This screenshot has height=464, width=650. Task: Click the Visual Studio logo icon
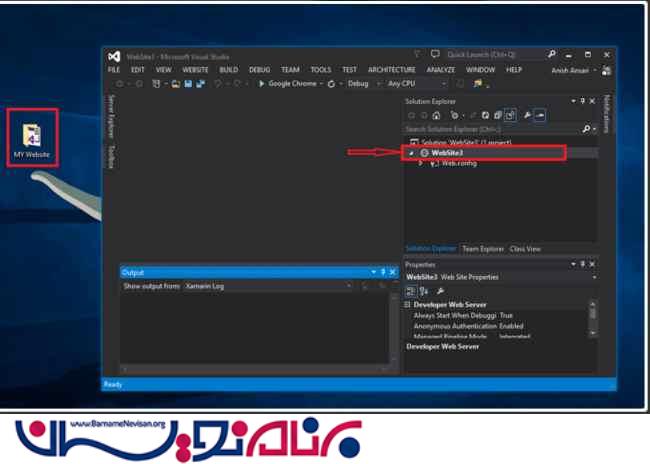click(x=114, y=56)
